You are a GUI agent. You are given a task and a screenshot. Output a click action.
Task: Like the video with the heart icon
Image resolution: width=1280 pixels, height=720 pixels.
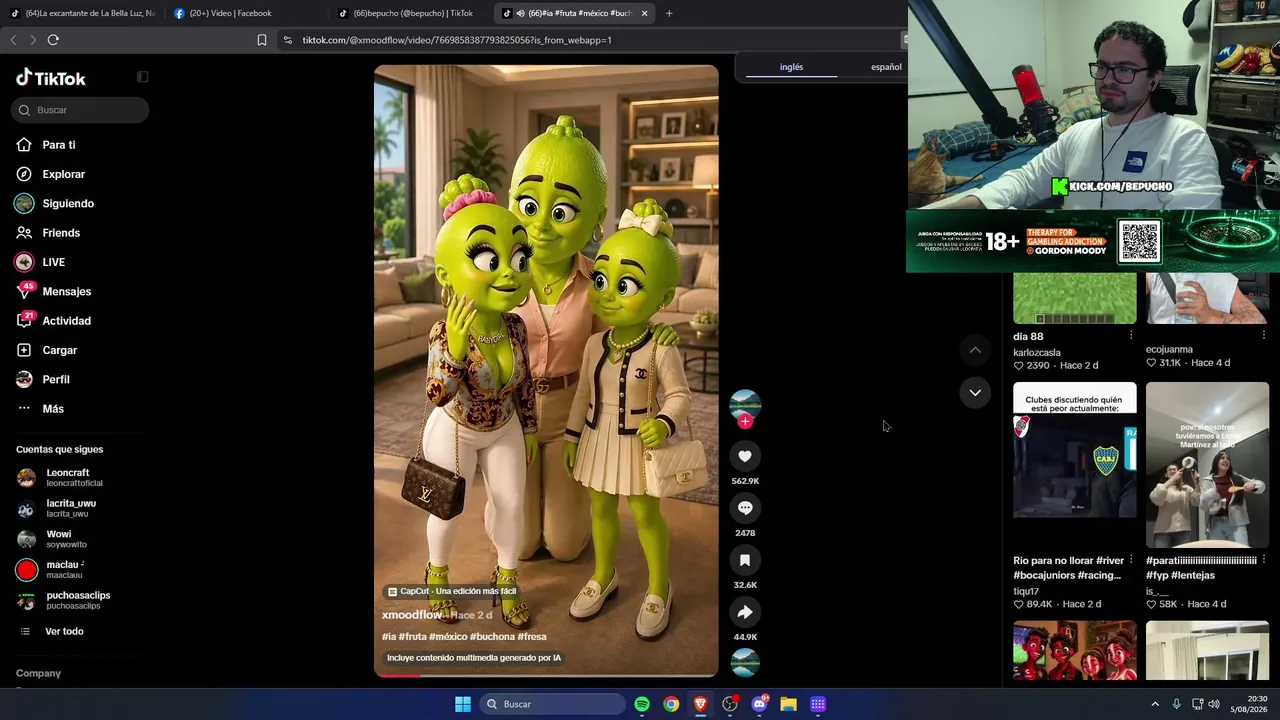(745, 456)
